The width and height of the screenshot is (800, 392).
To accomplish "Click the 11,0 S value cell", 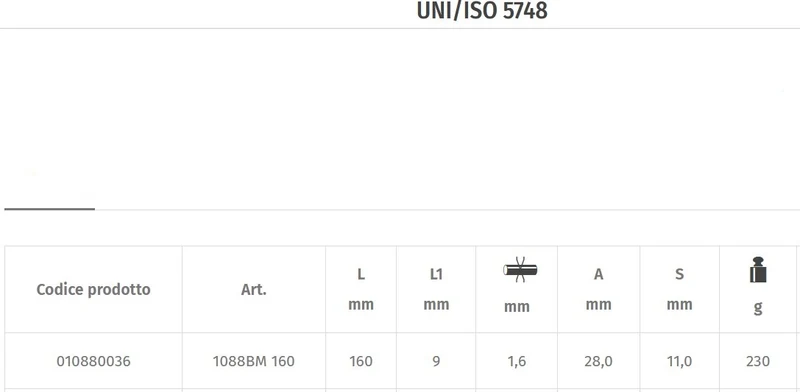I will tap(680, 361).
